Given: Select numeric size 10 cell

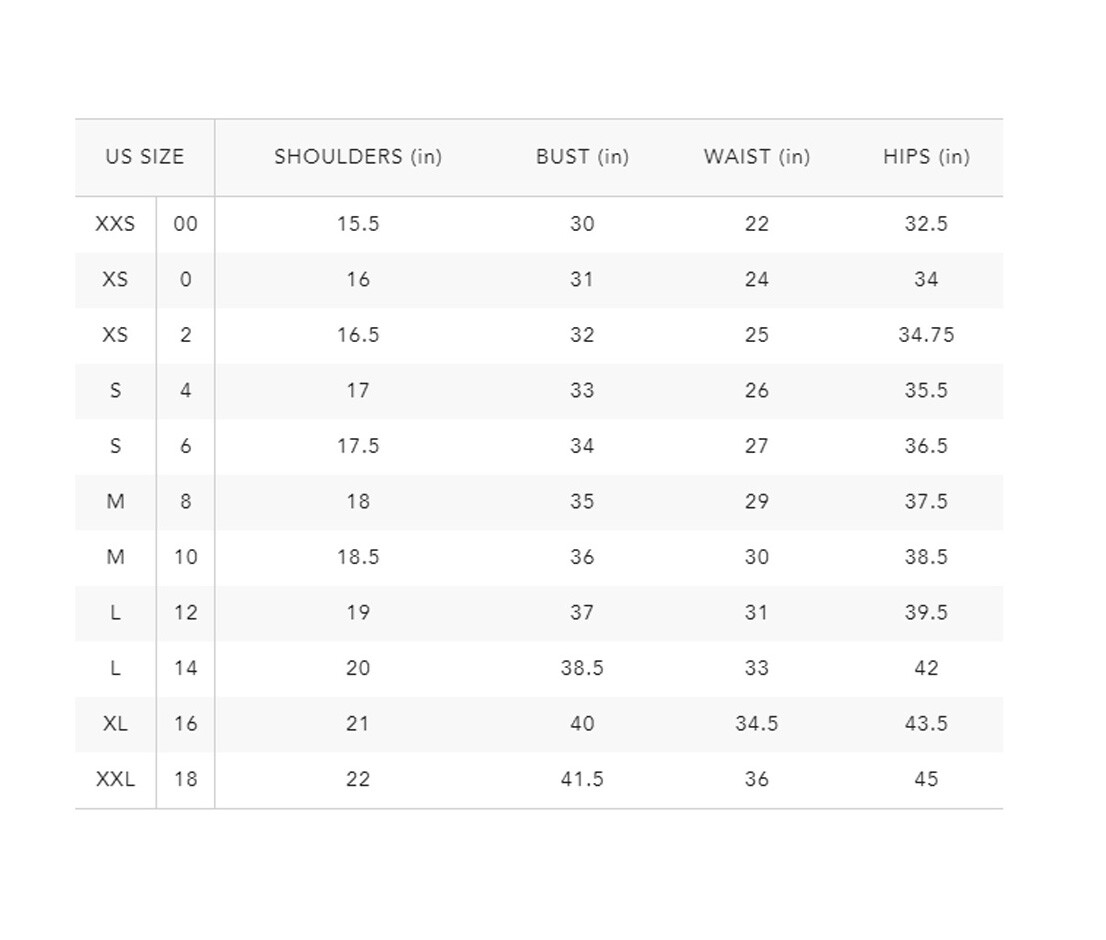Looking at the screenshot, I should 186,557.
